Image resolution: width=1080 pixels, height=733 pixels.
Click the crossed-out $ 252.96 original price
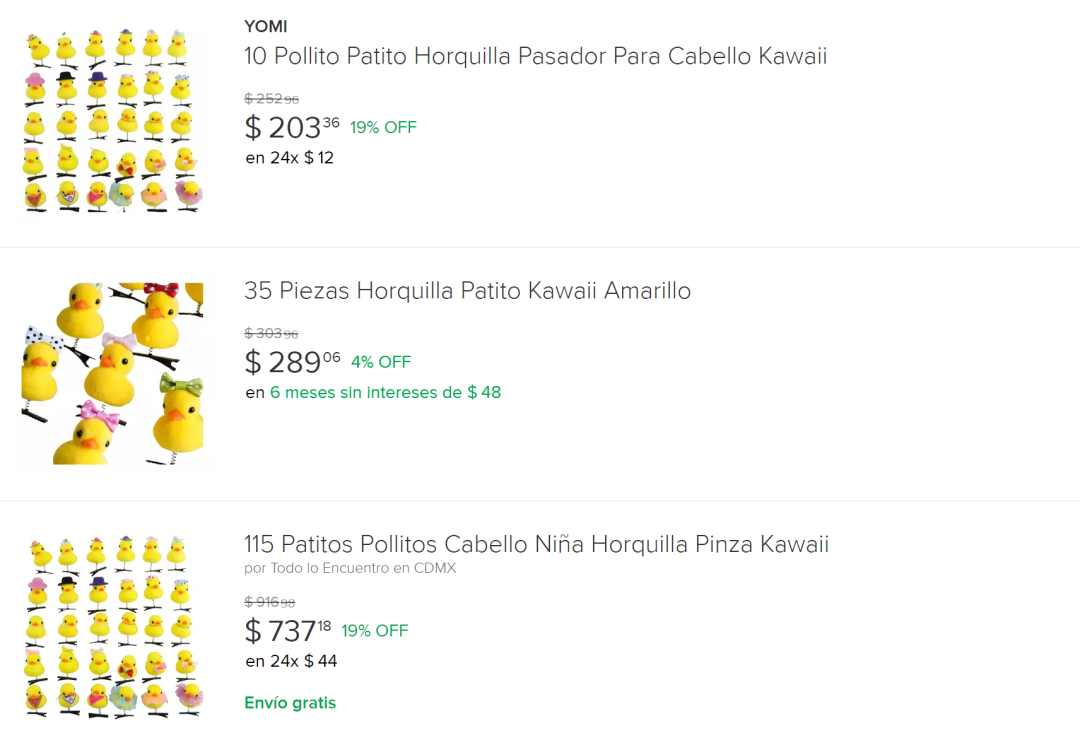(271, 99)
